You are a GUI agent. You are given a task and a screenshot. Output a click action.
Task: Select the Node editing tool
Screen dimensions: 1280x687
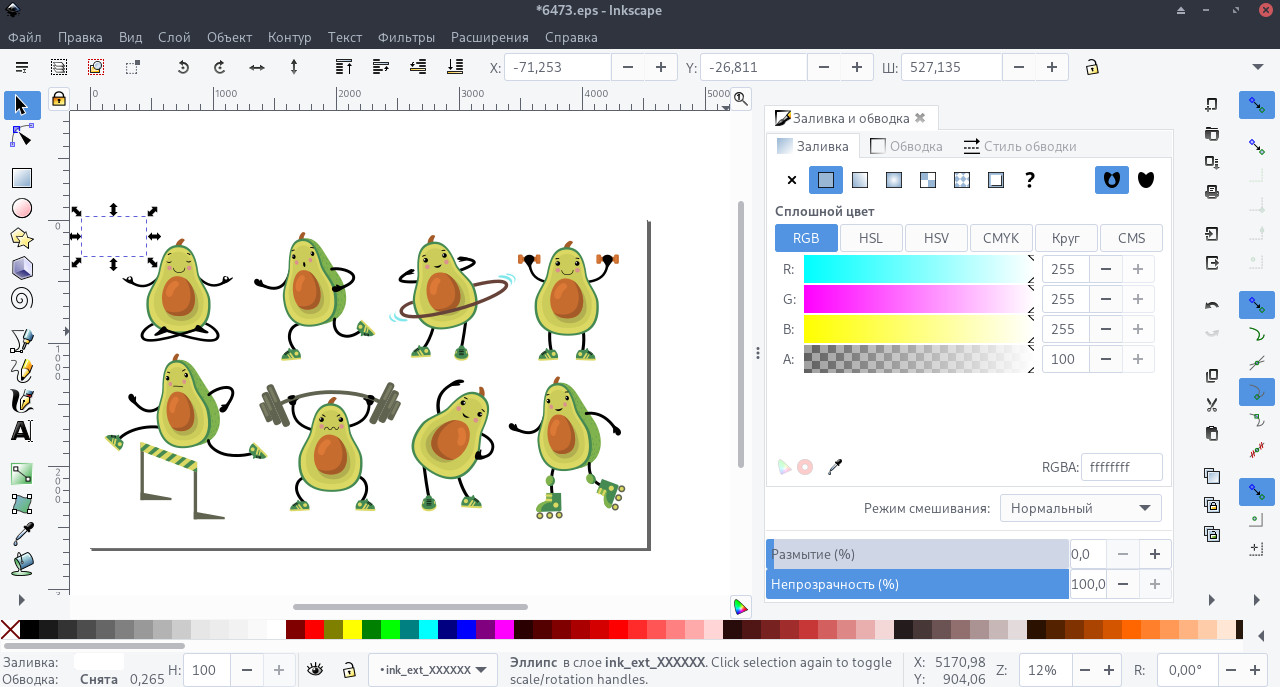tap(21, 135)
